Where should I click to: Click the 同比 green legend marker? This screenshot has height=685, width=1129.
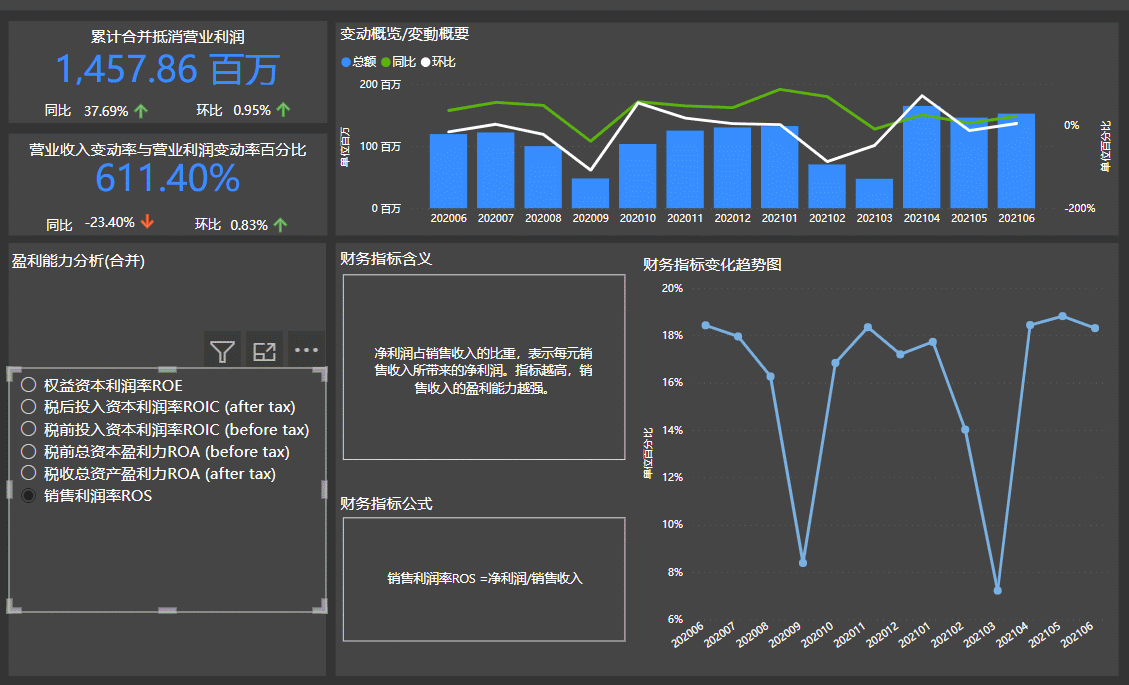pos(386,63)
